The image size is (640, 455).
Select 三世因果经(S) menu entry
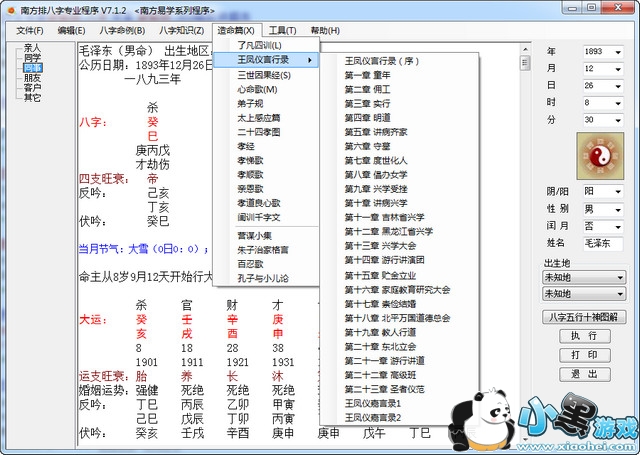pyautogui.click(x=266, y=75)
